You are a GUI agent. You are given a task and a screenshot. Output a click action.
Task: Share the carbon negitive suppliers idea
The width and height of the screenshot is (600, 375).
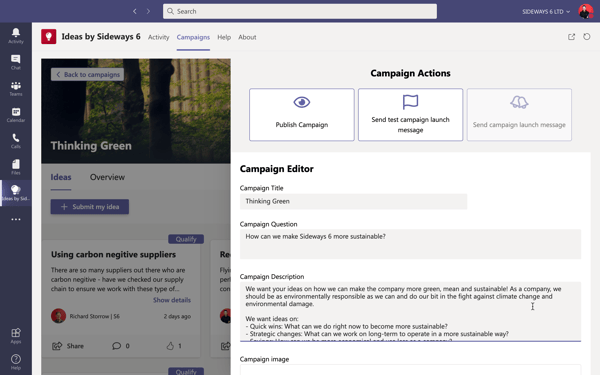click(x=68, y=346)
